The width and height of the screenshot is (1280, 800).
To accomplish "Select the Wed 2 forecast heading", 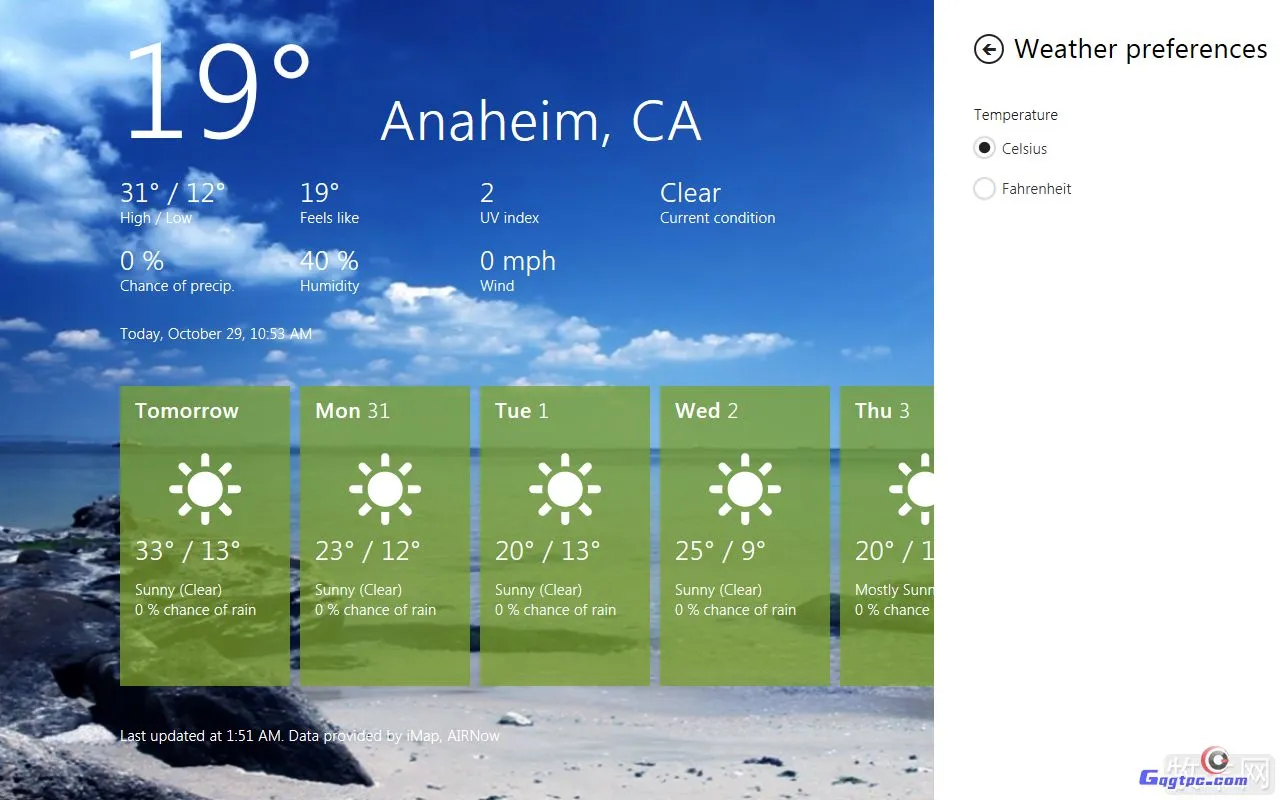I will pos(706,411).
